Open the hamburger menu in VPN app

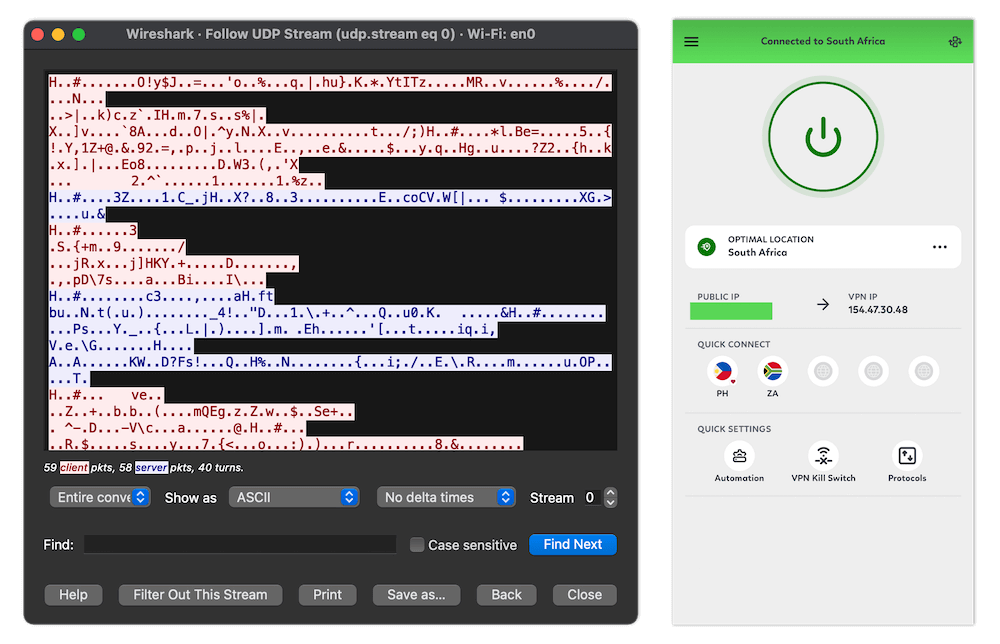pos(691,41)
